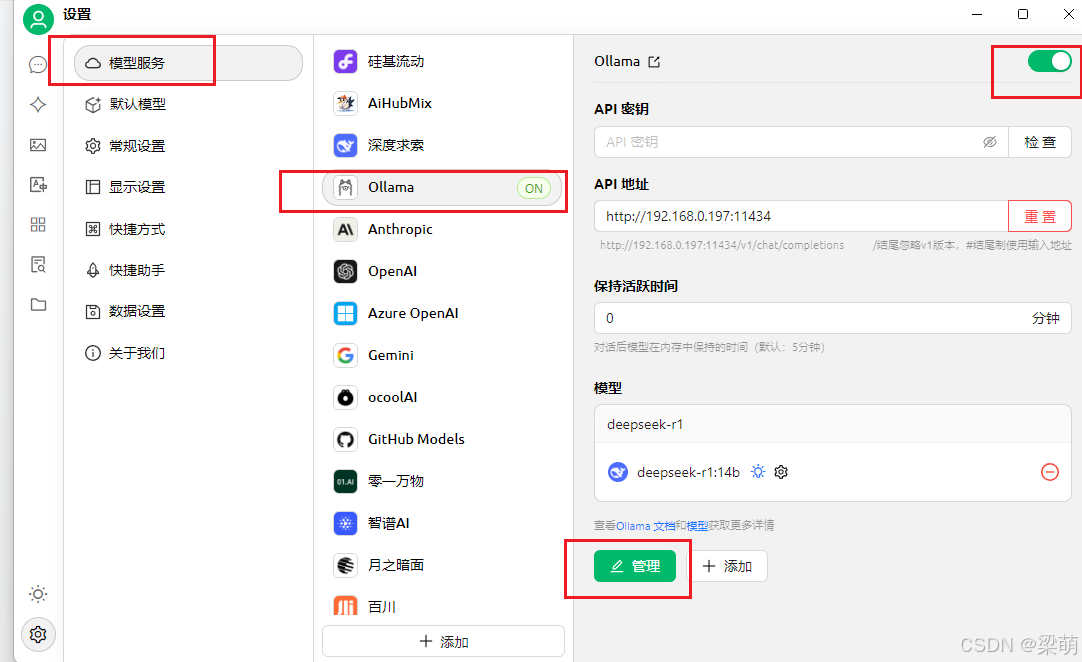Click 添加 button below provider list
The image size is (1082, 662).
[x=443, y=641]
